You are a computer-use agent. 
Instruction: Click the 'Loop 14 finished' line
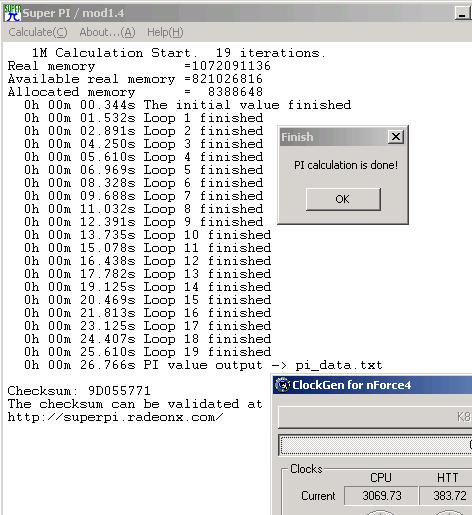(147, 287)
